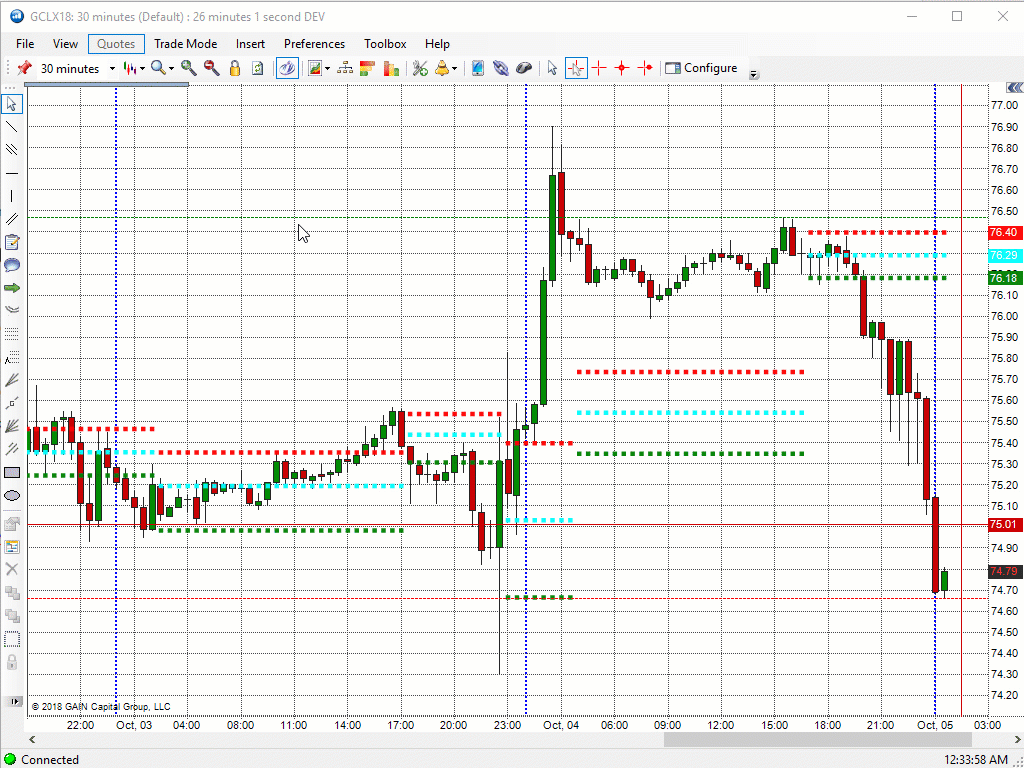
Task: Open the Trade Mode menu
Action: point(185,44)
